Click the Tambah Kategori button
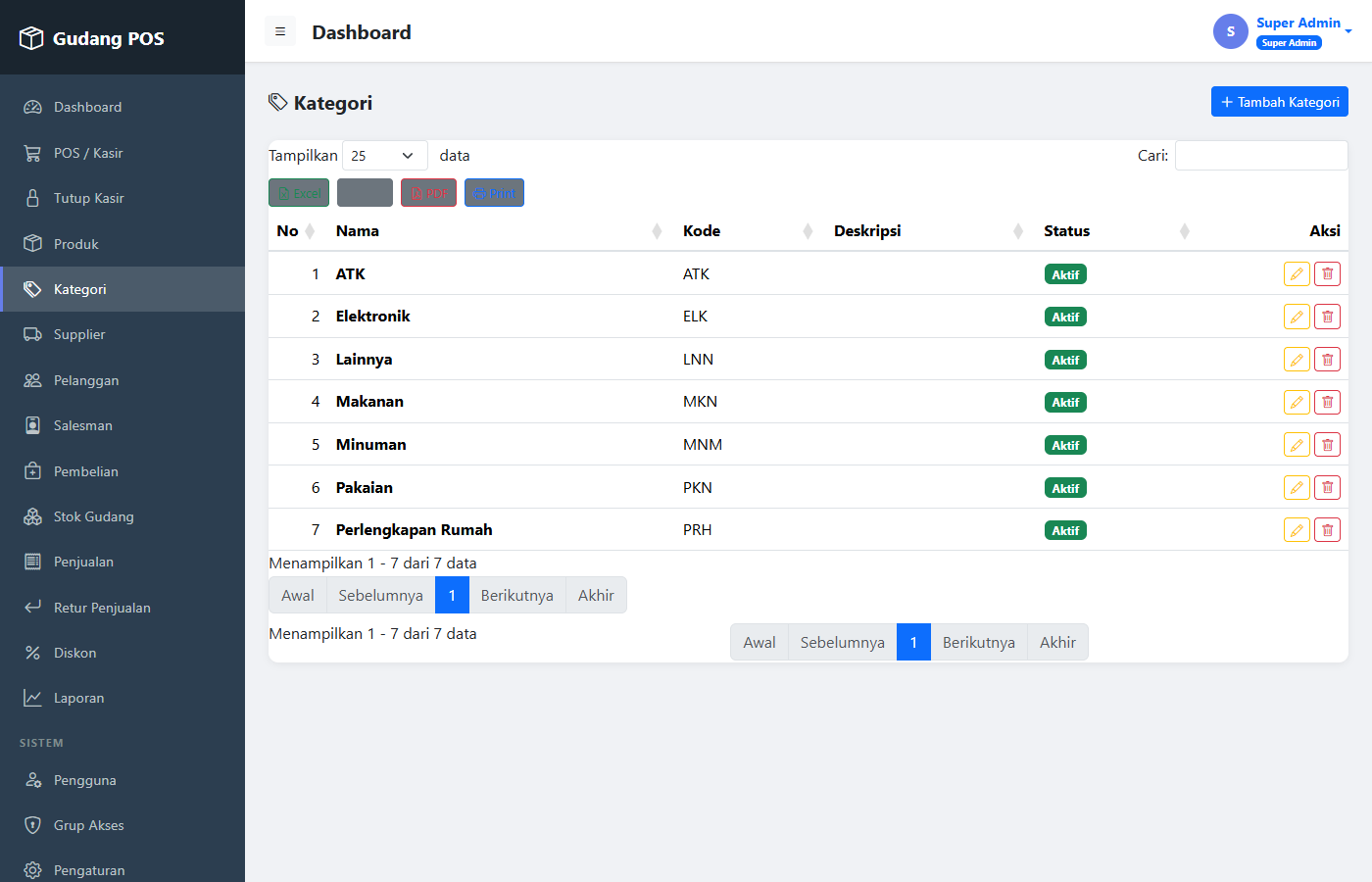The width and height of the screenshot is (1372, 882). [x=1280, y=102]
